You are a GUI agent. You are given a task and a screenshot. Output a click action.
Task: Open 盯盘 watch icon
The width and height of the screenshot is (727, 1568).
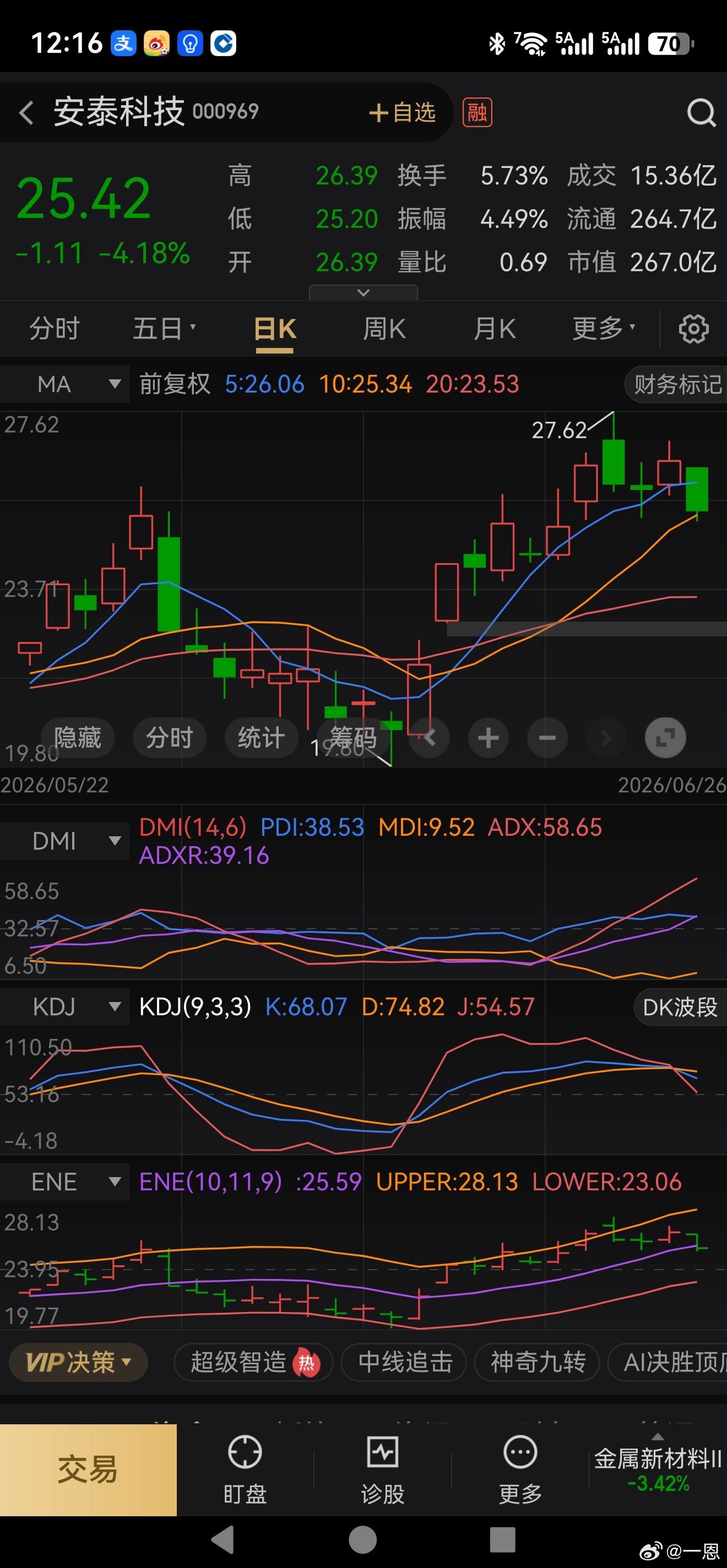245,1469
